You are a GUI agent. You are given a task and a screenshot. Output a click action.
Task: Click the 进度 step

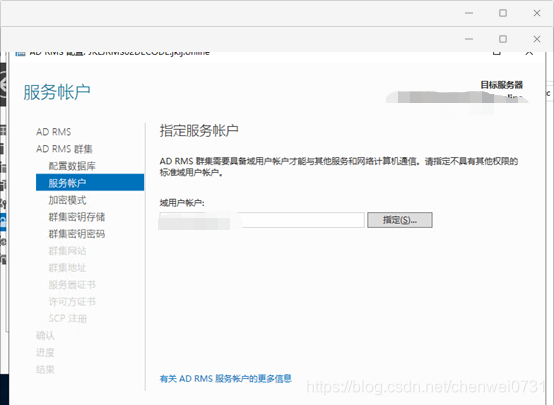45,352
